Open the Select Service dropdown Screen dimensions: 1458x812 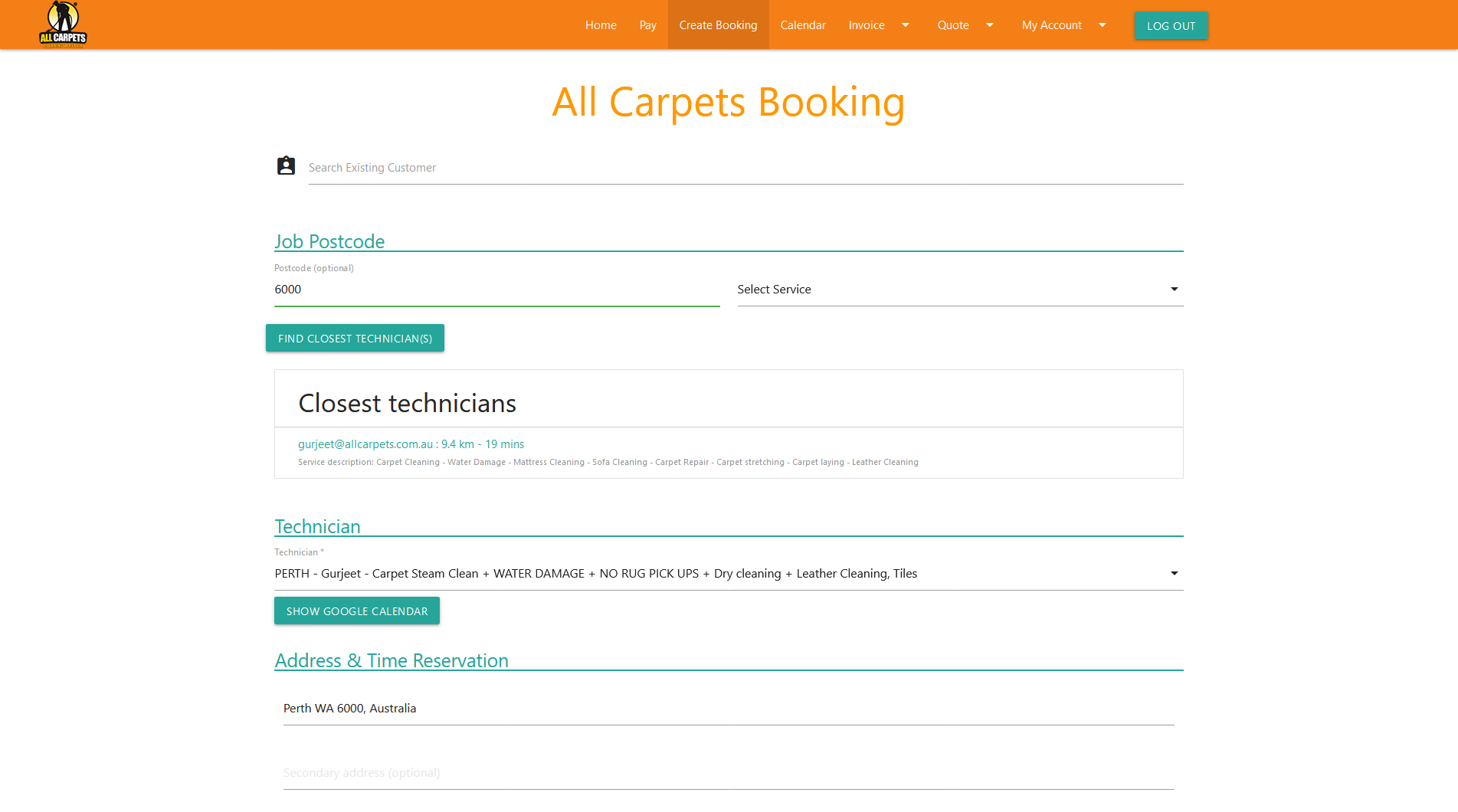coord(960,290)
